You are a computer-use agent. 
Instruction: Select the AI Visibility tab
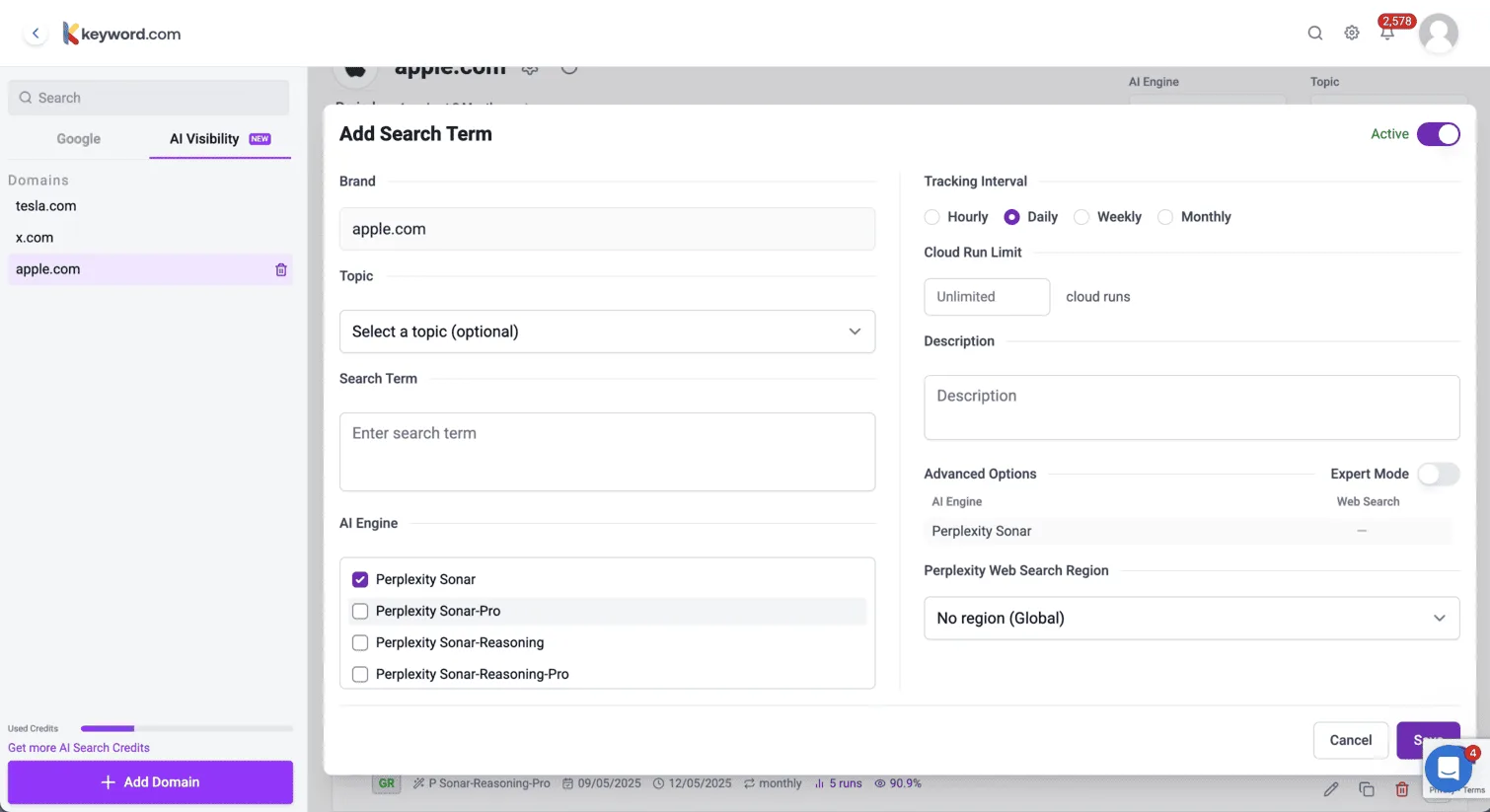204,139
